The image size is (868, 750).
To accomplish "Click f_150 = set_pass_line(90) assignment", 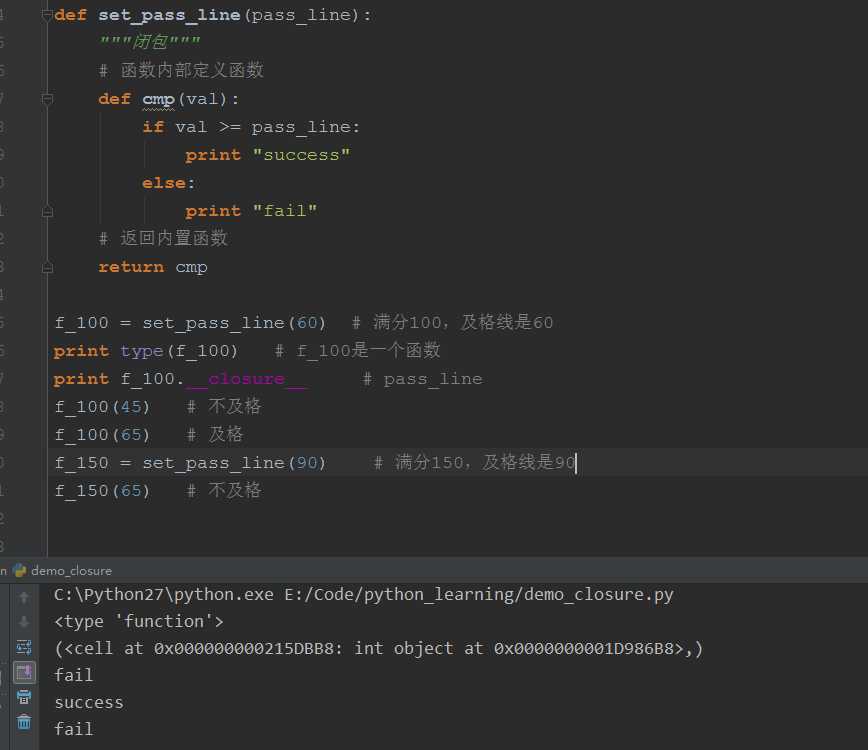I will pos(190,463).
